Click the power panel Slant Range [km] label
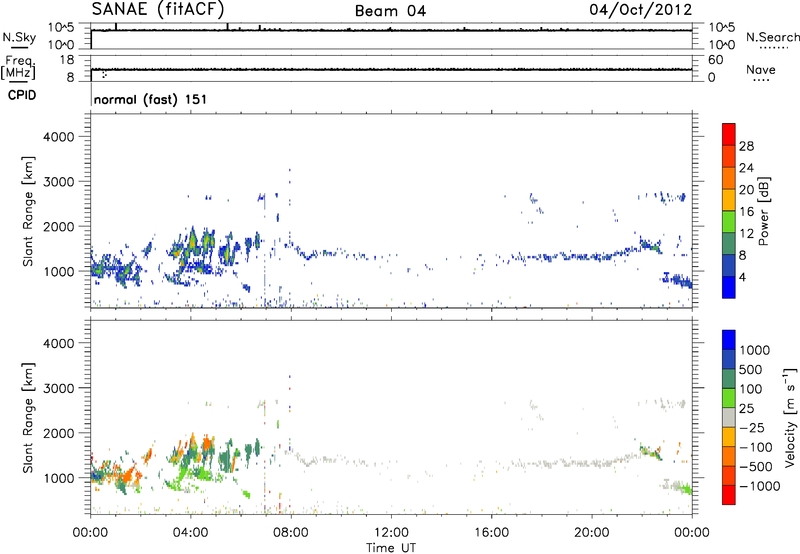Image resolution: width=800 pixels, height=554 pixels. tap(28, 211)
